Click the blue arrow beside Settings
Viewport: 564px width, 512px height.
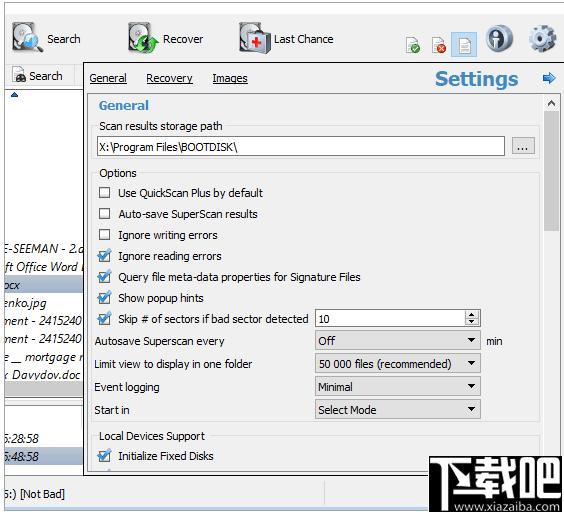tap(549, 78)
